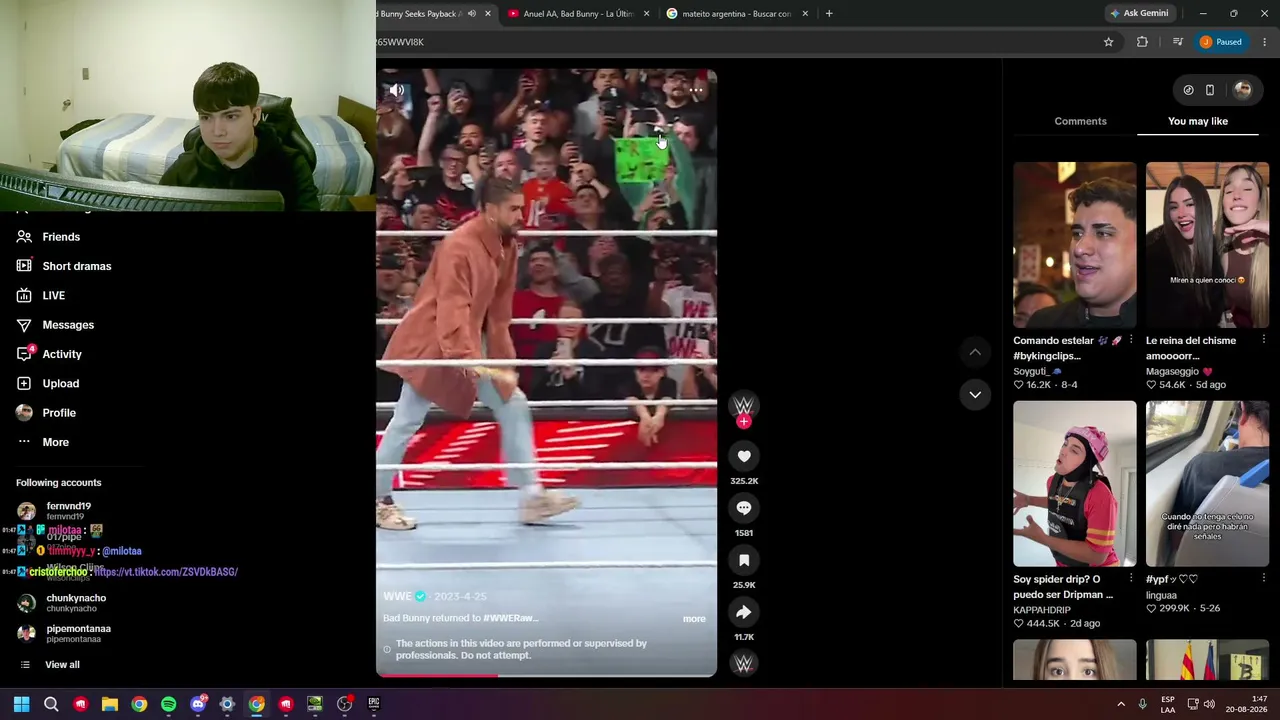Open Epic Games Launcher from taskbar
1280x720 pixels.
374,704
